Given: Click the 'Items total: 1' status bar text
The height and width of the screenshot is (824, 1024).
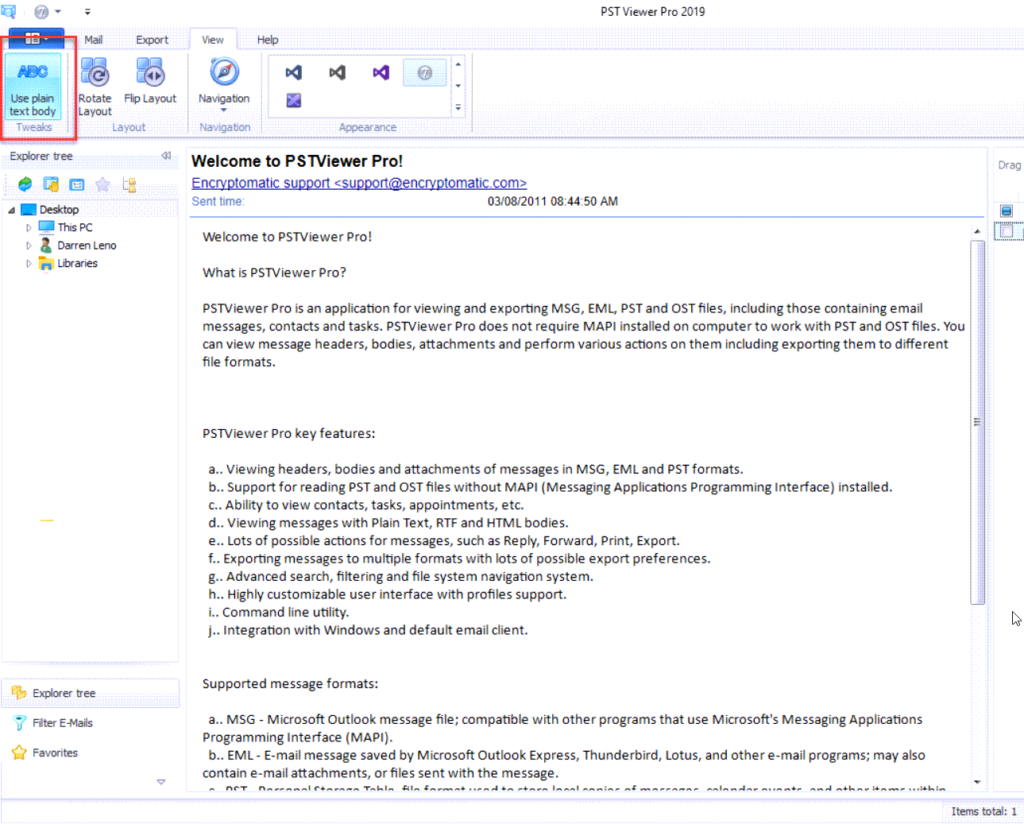Looking at the screenshot, I should click(984, 812).
